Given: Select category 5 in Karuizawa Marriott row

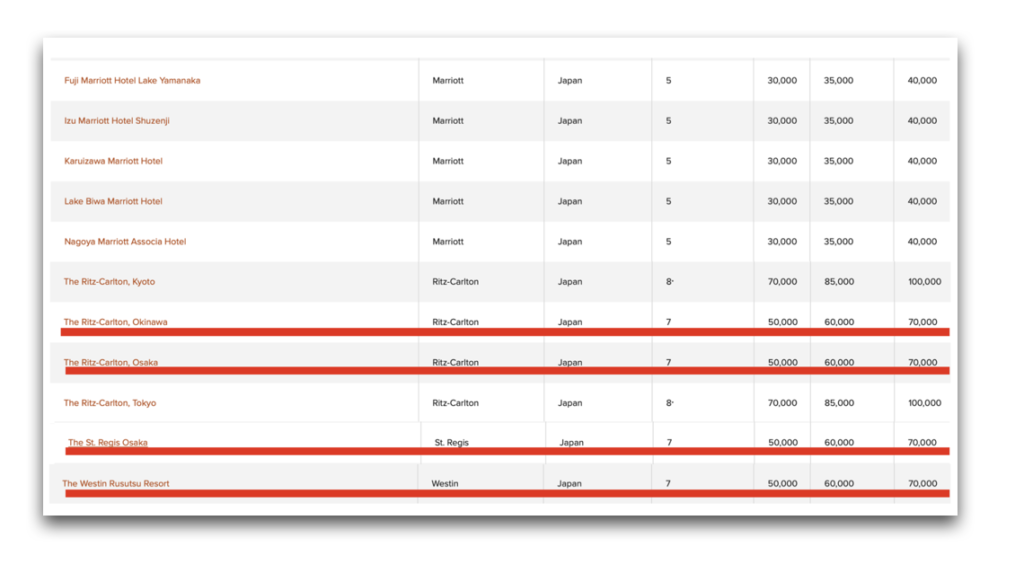Looking at the screenshot, I should pos(668,161).
